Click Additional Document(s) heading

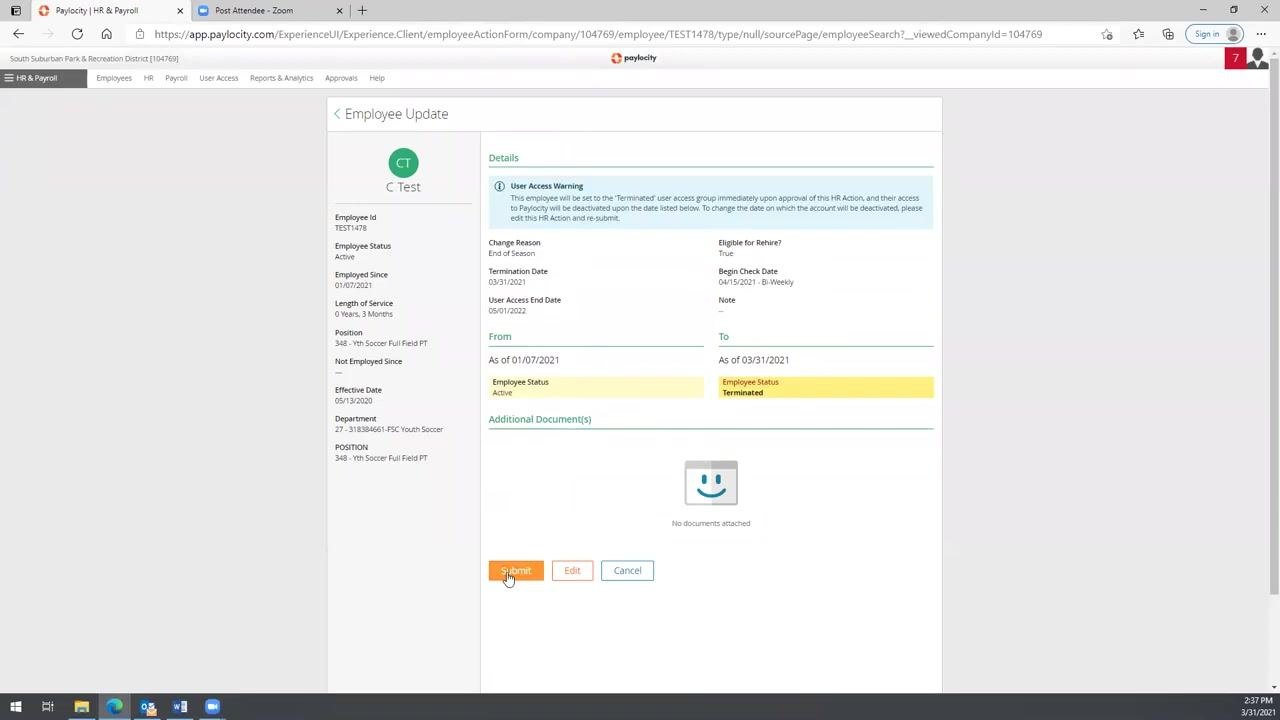pyautogui.click(x=540, y=419)
